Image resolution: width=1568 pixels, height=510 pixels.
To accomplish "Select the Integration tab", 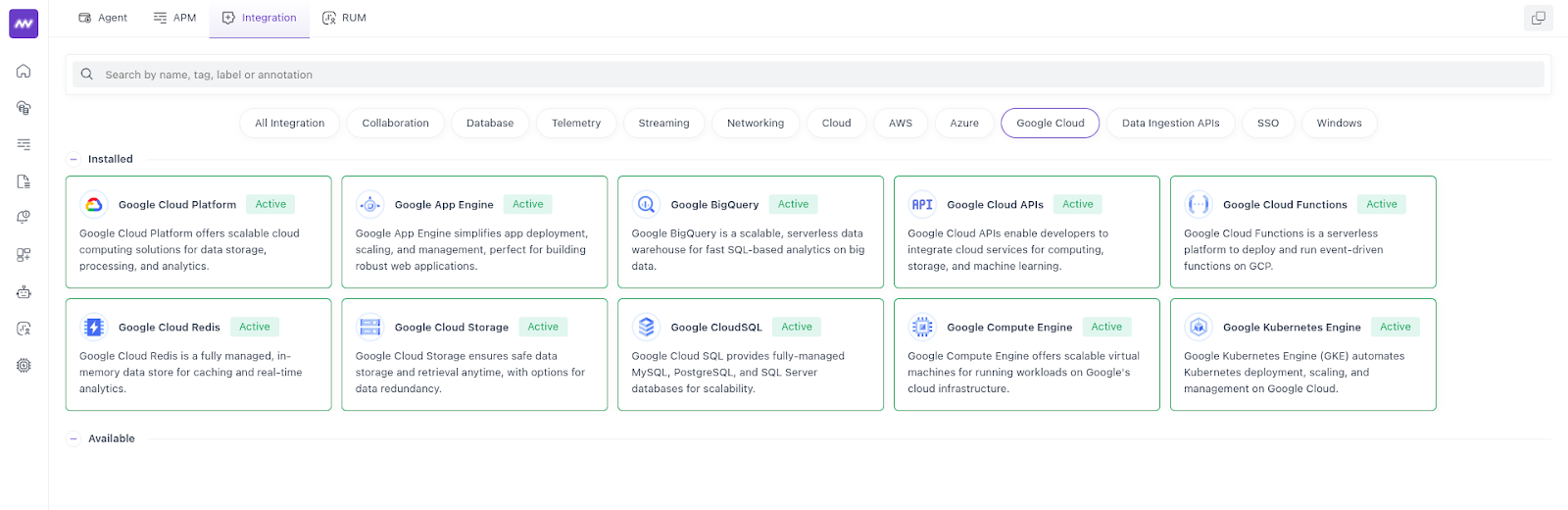I will tap(260, 18).
